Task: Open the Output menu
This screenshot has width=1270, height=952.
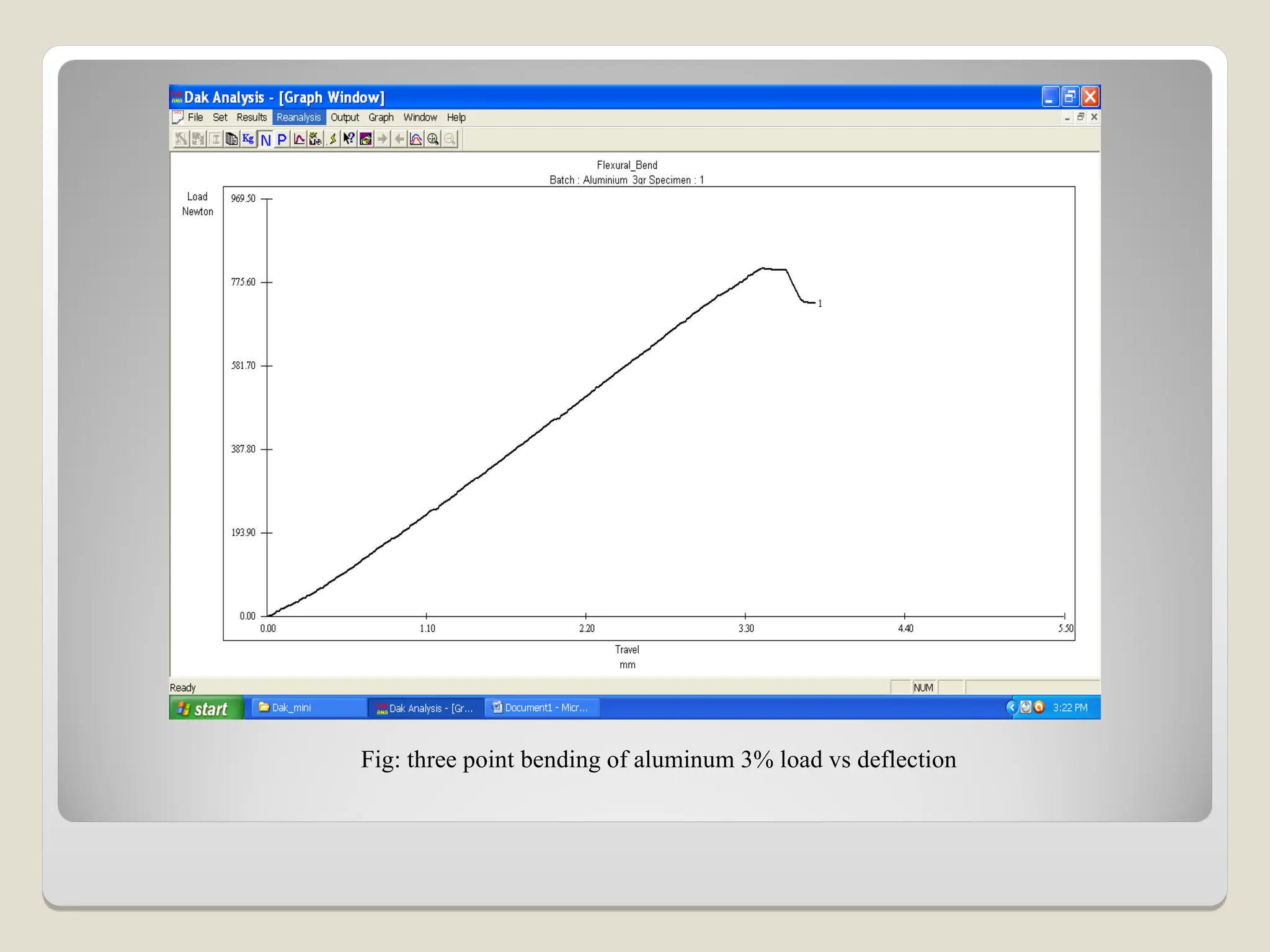Action: coord(345,117)
